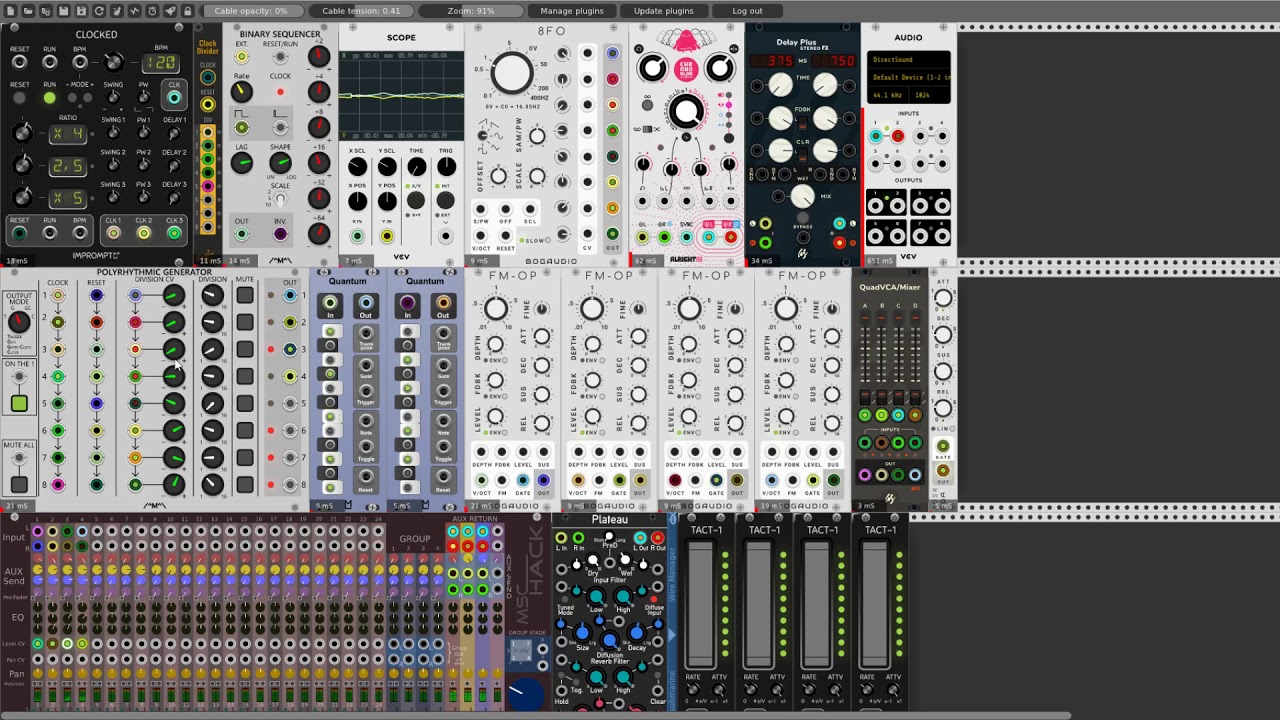Click Polyrhythmic Generator output jack 1
1280x720 pixels.
click(290, 296)
